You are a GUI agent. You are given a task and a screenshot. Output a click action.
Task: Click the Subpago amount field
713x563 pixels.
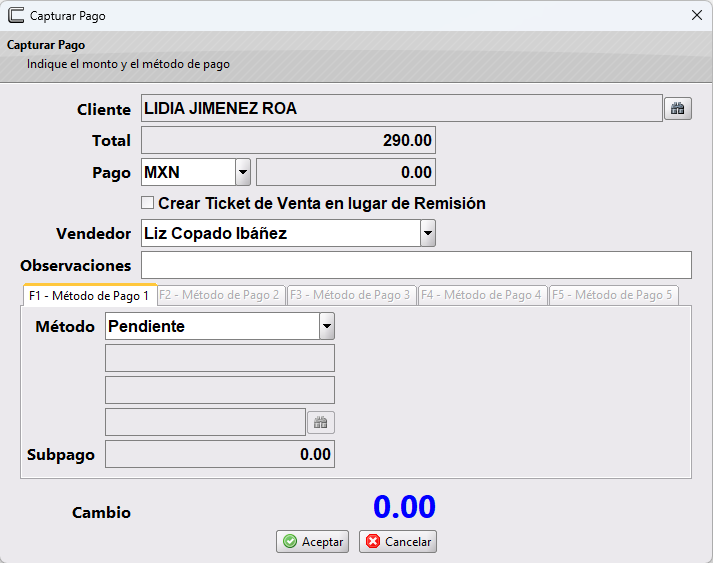220,454
